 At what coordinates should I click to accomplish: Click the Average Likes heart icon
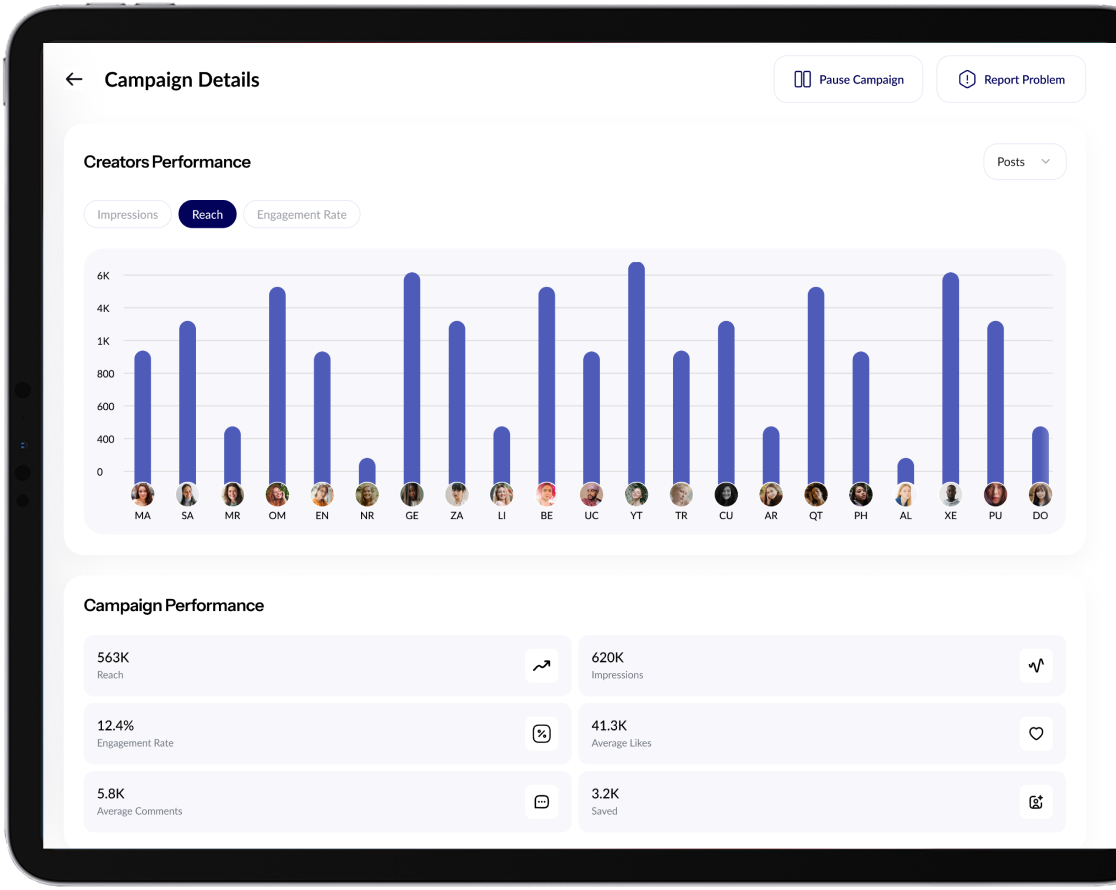click(1036, 734)
